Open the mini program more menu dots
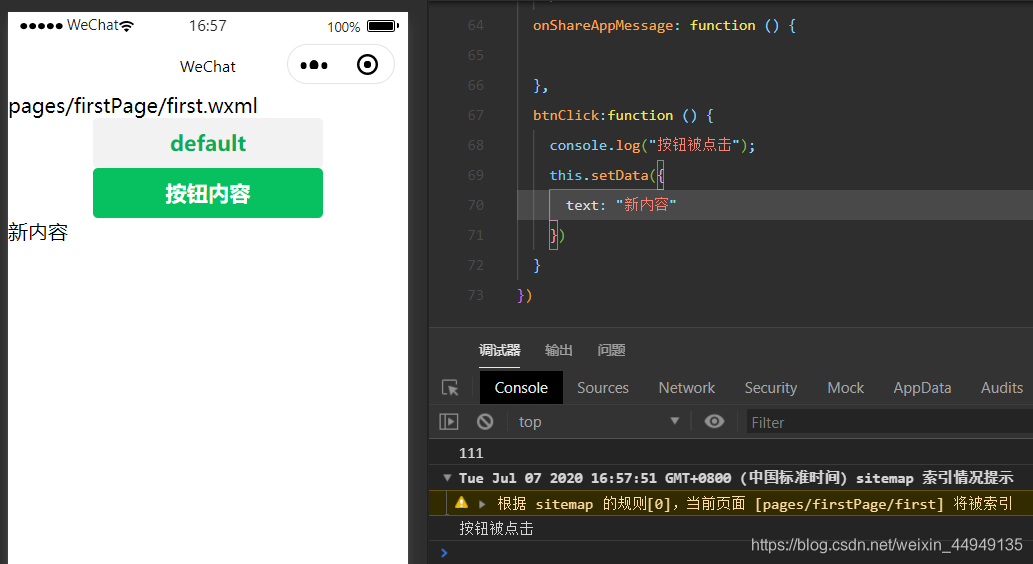 [x=314, y=65]
